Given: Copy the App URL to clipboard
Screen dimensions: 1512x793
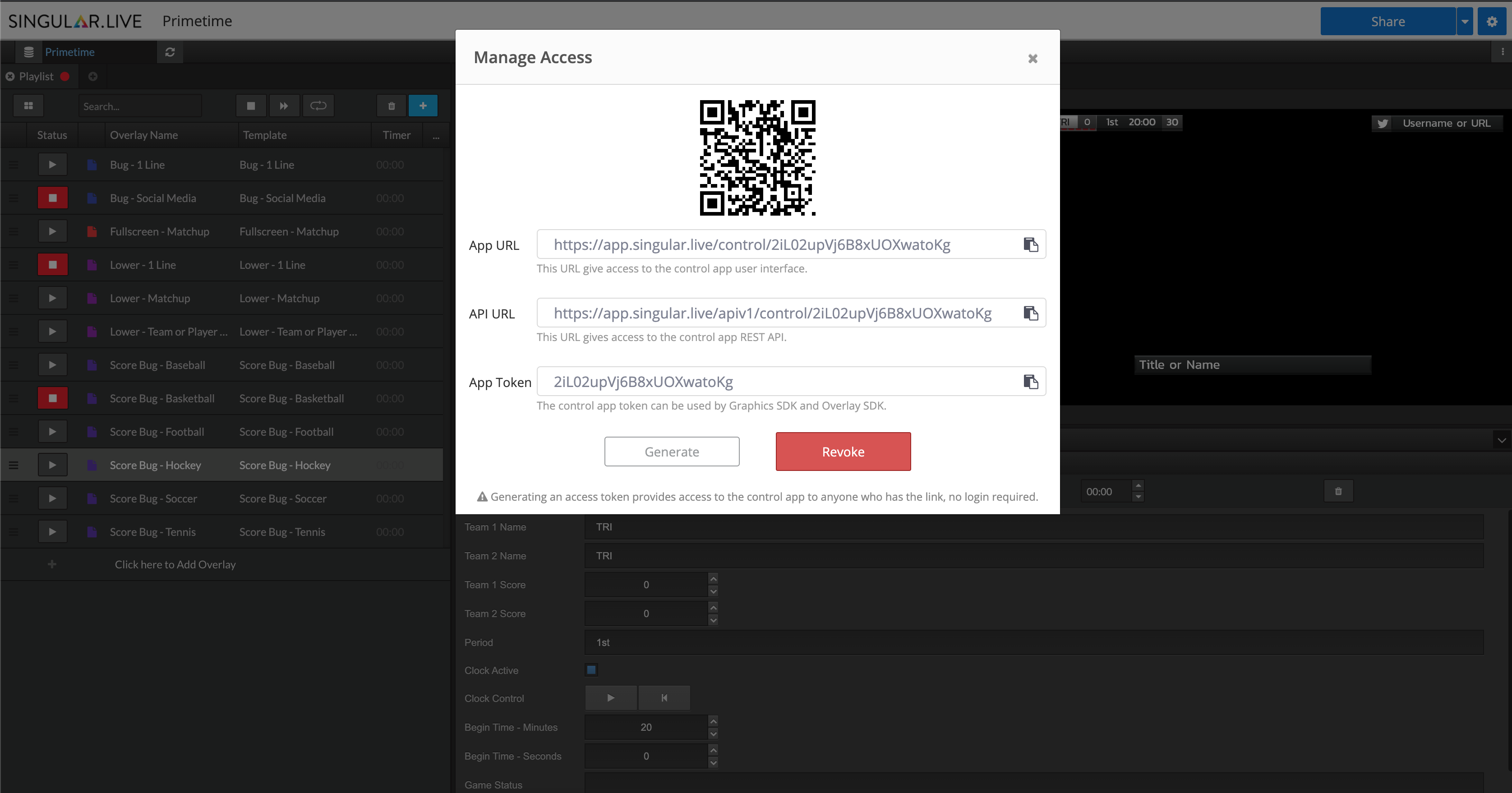Looking at the screenshot, I should click(1031, 244).
